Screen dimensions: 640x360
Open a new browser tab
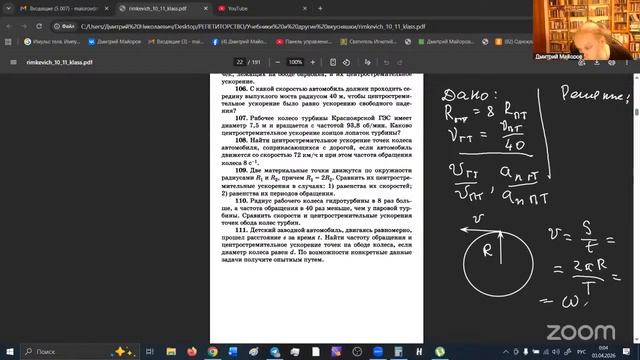click(320, 8)
